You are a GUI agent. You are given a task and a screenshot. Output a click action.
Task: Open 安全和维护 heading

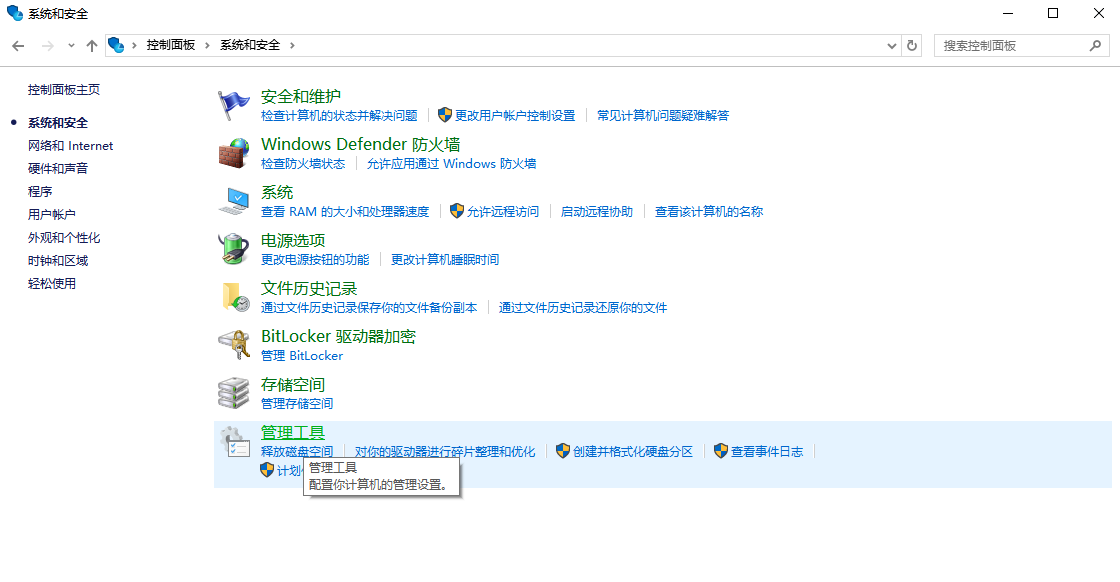point(301,96)
